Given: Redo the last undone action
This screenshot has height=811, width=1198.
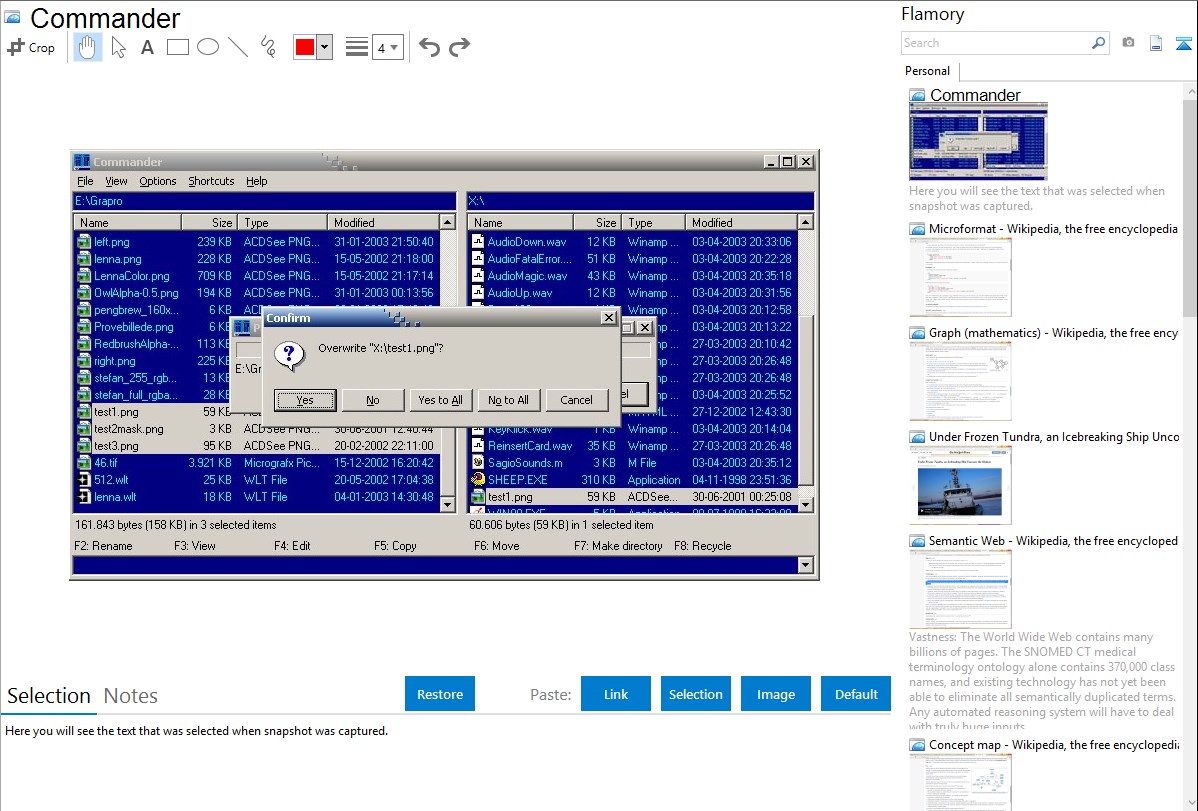Looking at the screenshot, I should [459, 47].
